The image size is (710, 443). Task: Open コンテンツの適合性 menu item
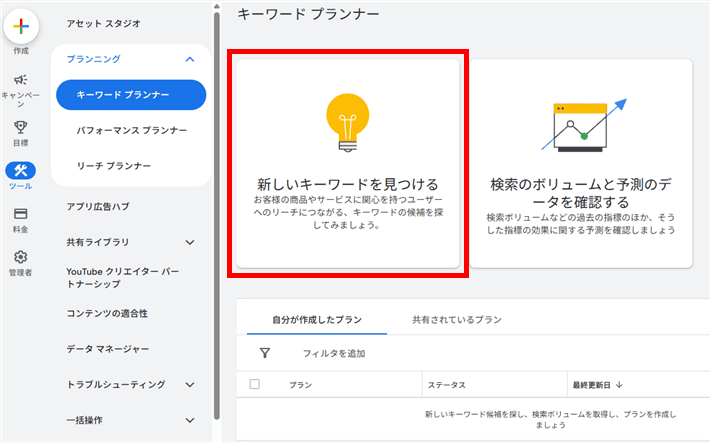[x=107, y=313]
